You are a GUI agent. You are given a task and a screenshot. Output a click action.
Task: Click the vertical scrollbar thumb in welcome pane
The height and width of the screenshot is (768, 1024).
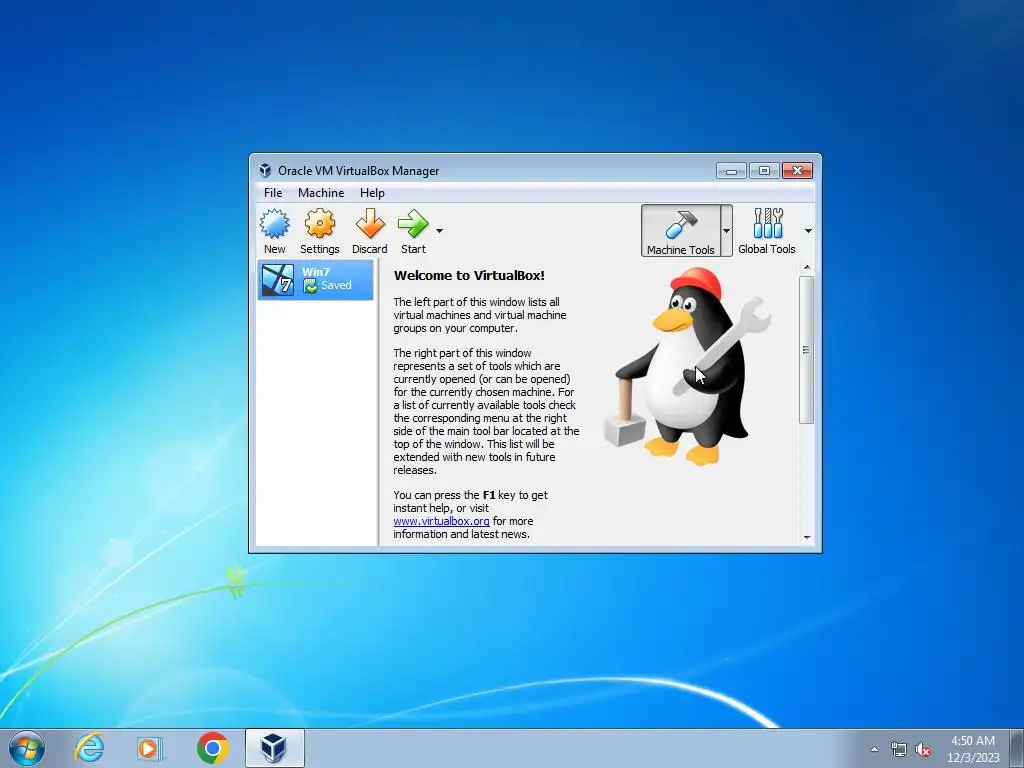[807, 349]
